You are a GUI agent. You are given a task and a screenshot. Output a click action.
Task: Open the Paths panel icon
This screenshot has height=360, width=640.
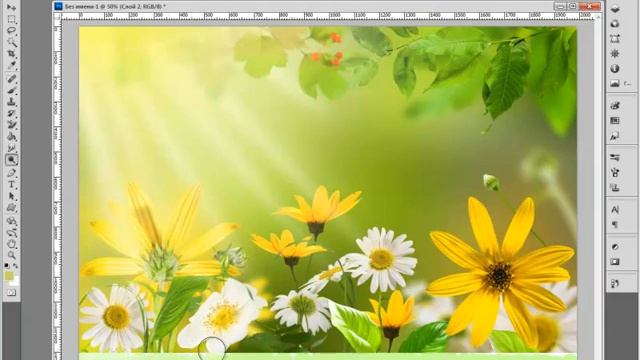pos(615,39)
